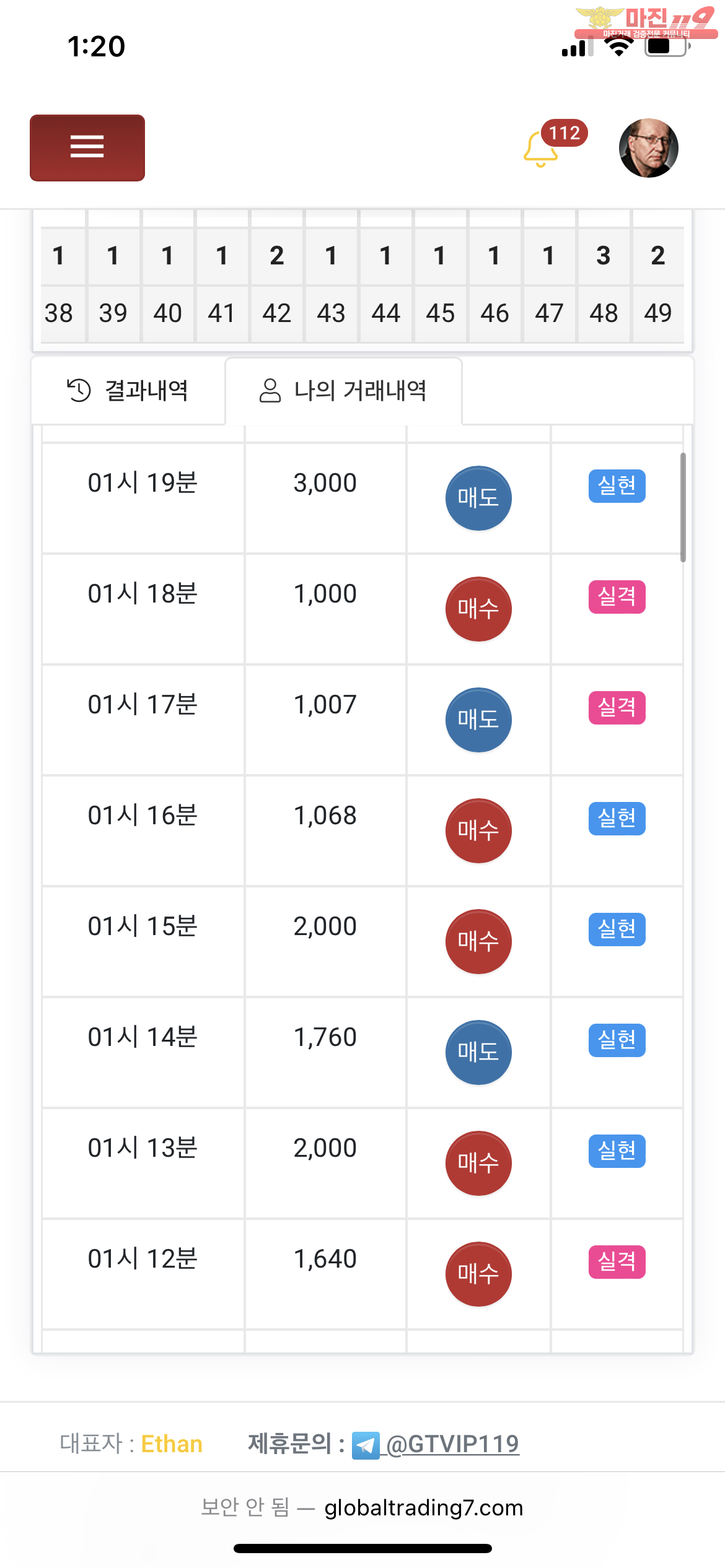The image size is (725, 1568).
Task: Select 나의 거래내역 tab
Action: click(x=343, y=391)
